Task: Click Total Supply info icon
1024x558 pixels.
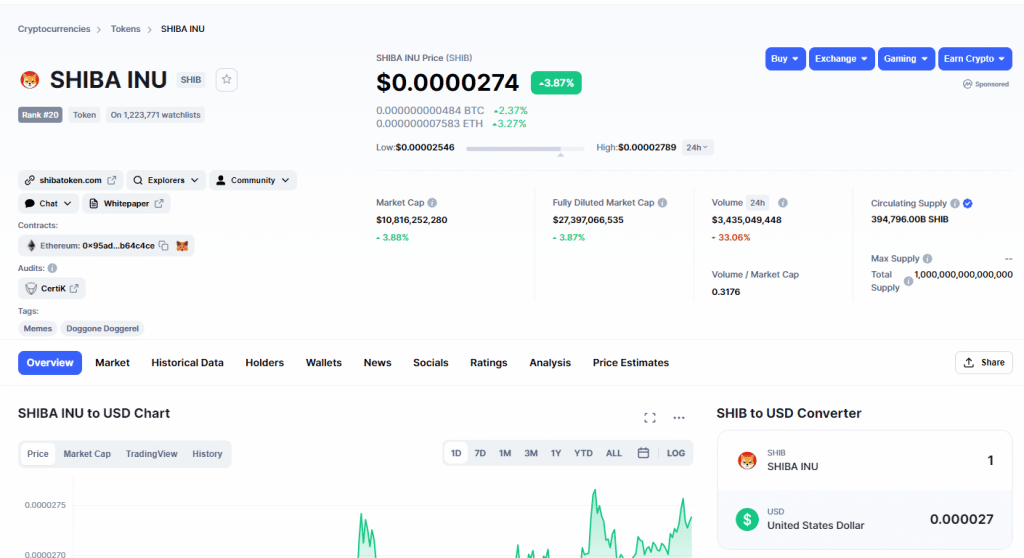Action: click(908, 281)
